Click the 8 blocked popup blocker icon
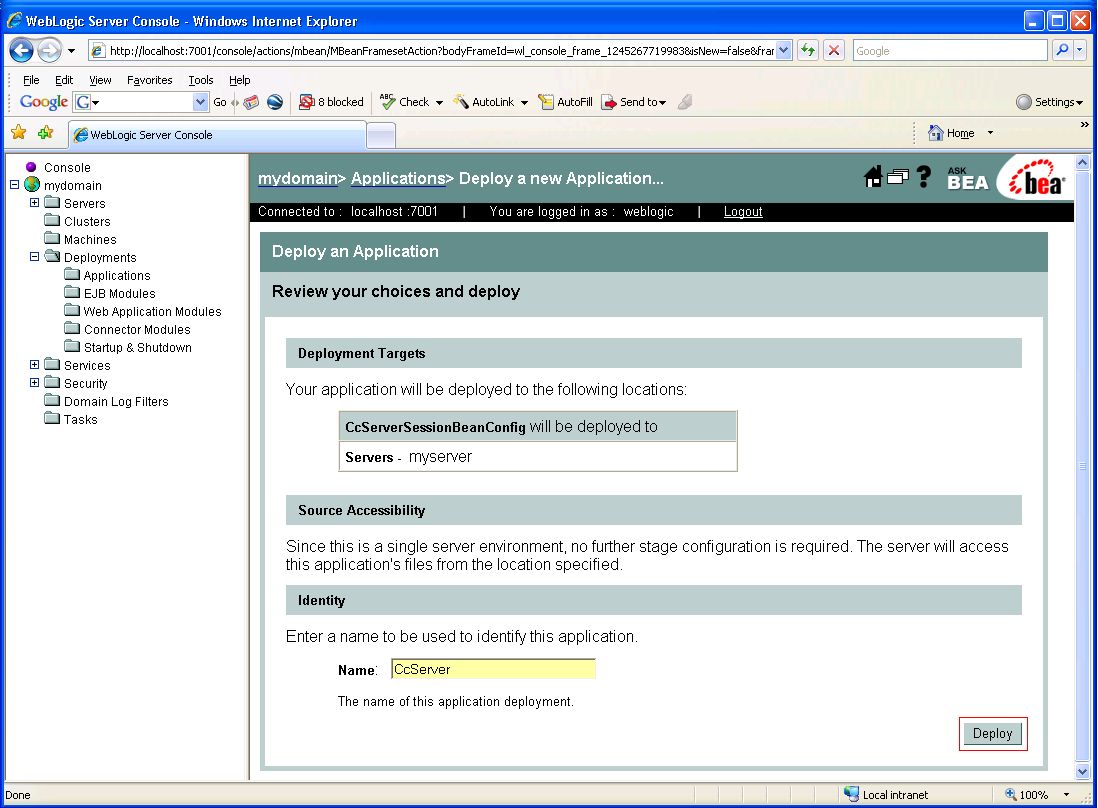This screenshot has height=808, width=1098. click(306, 102)
